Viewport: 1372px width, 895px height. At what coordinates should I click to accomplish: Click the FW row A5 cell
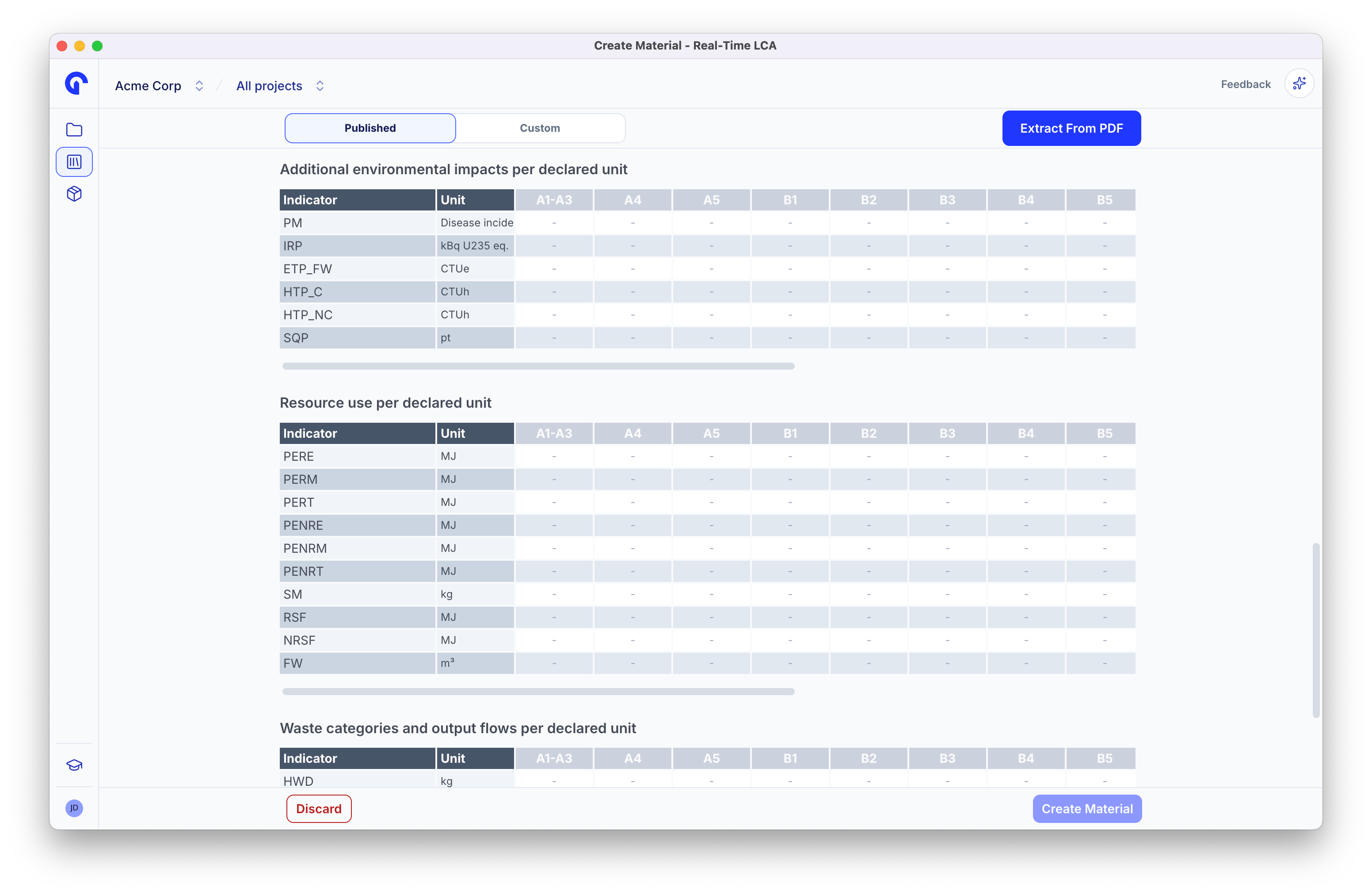pos(711,664)
